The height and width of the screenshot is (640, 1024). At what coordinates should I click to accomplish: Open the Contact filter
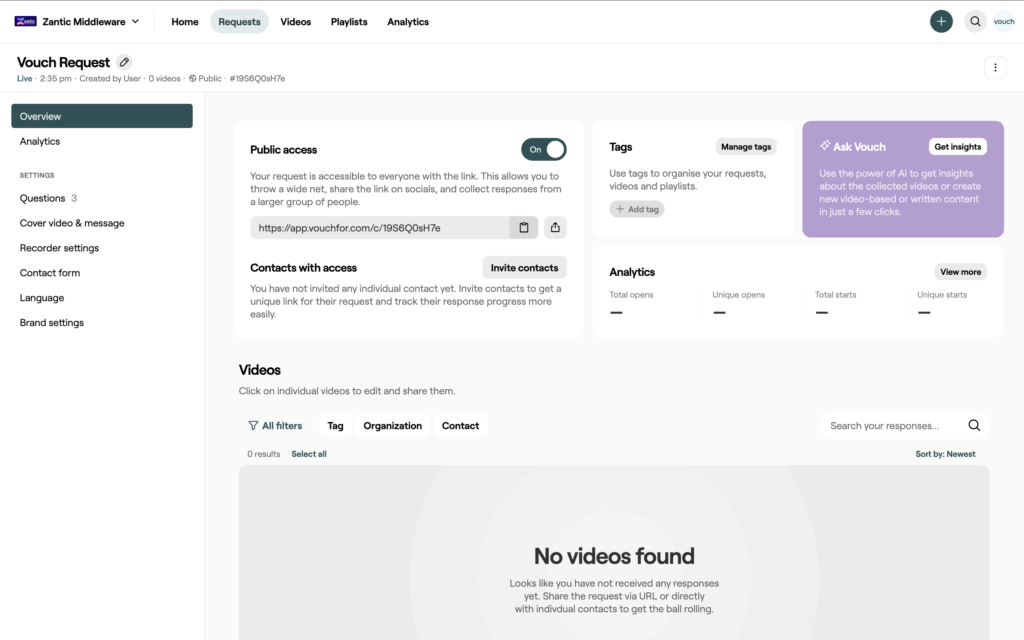(460, 426)
